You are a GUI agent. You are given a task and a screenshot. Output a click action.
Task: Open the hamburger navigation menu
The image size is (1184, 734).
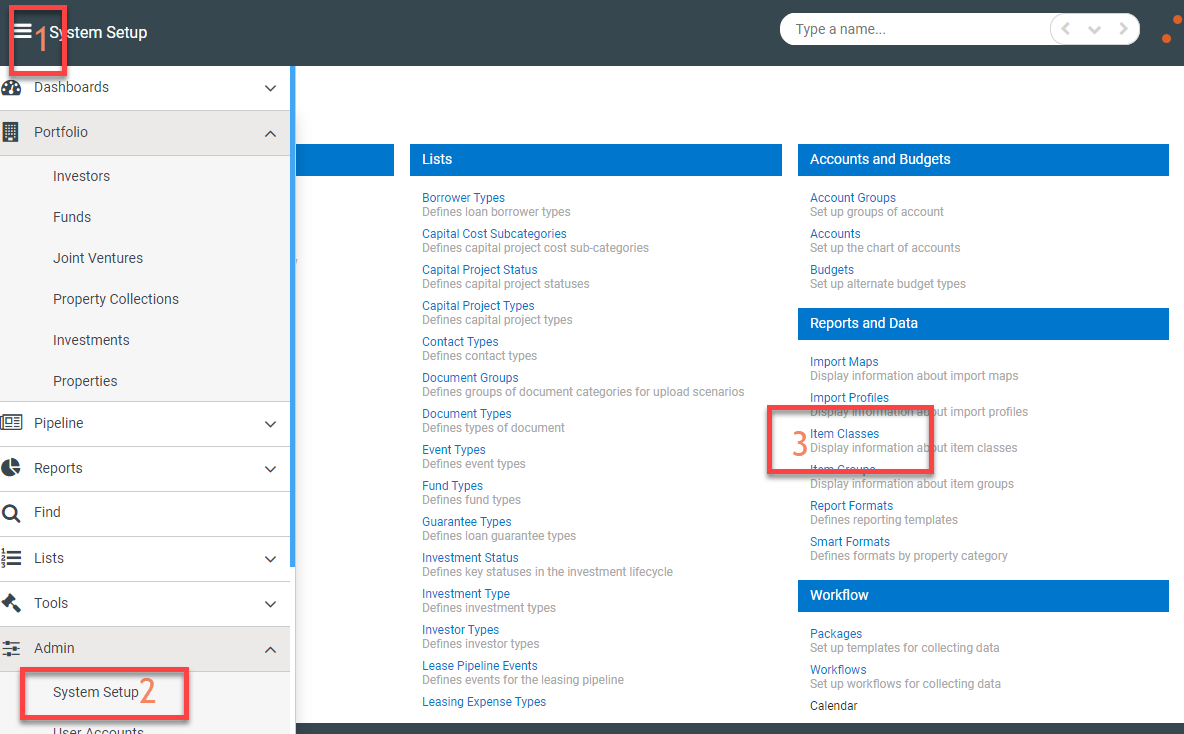23,31
